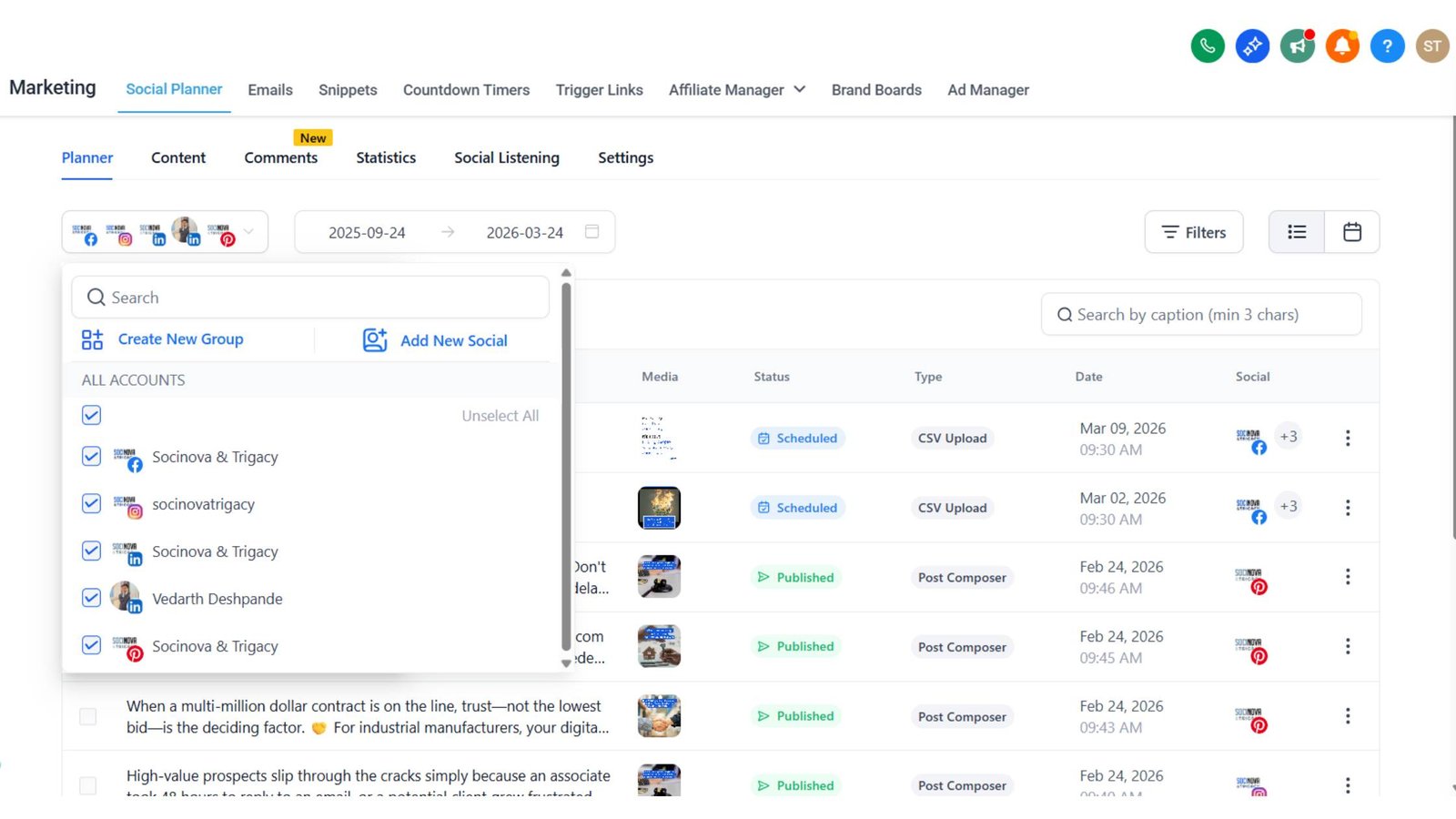Image resolution: width=1456 pixels, height=819 pixels.
Task: Open three-dot menu for Mar 09 post
Action: [1348, 438]
